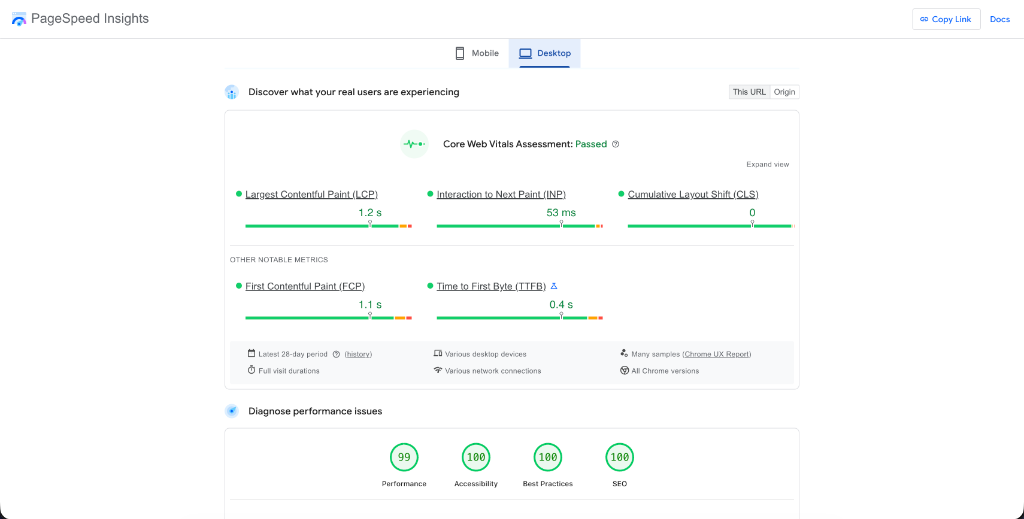Select the Desktop tab
Image resolution: width=1024 pixels, height=519 pixels.
click(545, 54)
